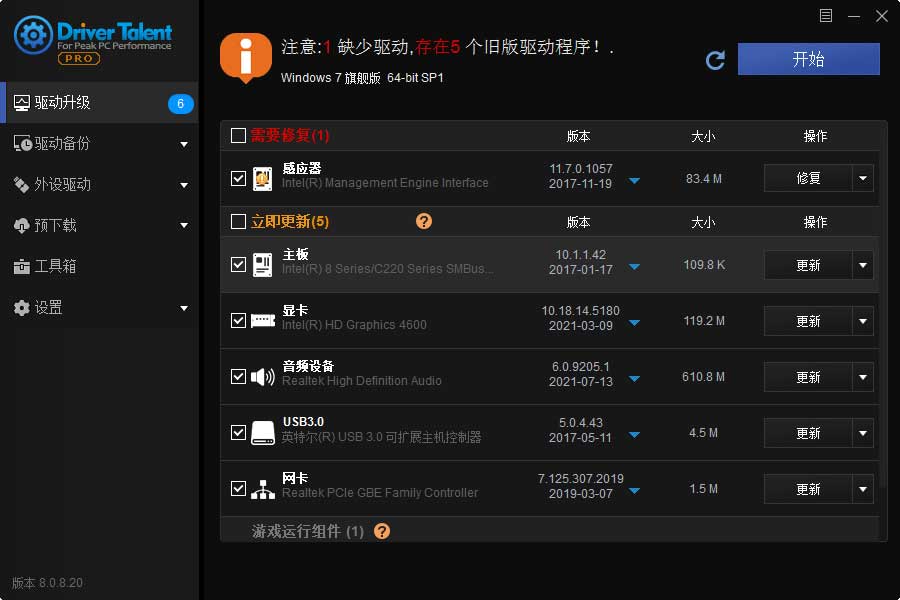Click the backup icon next to 驱动备份
Viewport: 900px width, 600px height.
(x=22, y=144)
